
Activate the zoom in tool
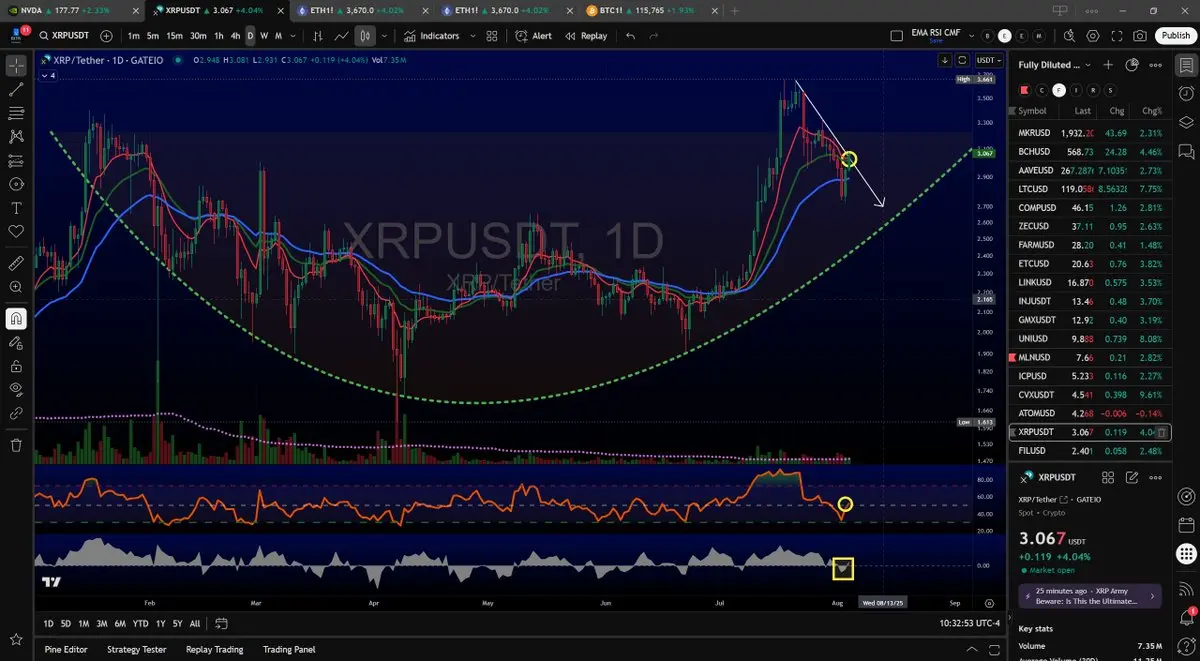click(x=16, y=287)
